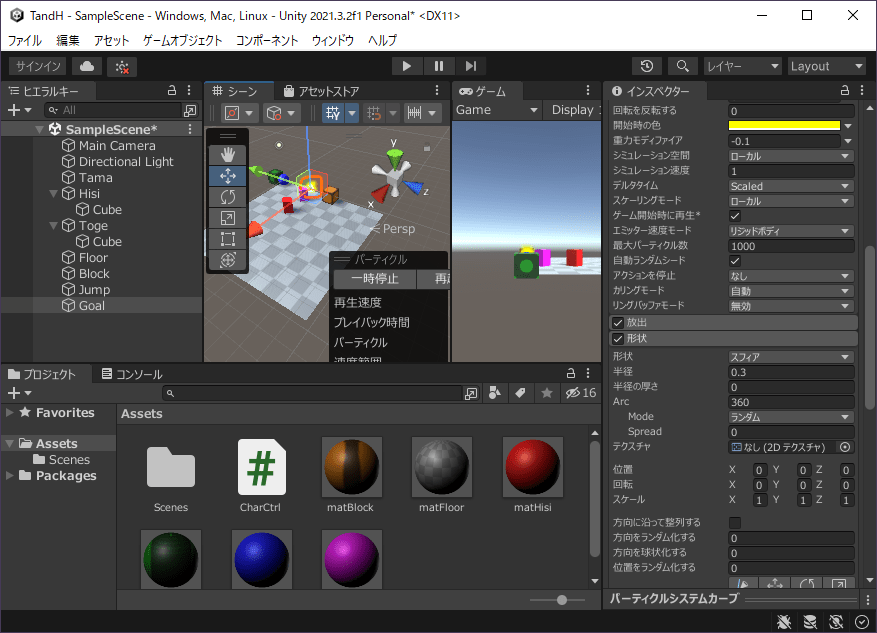Open the ゲームオブジェクト menu
The height and width of the screenshot is (633, 877).
tap(183, 41)
